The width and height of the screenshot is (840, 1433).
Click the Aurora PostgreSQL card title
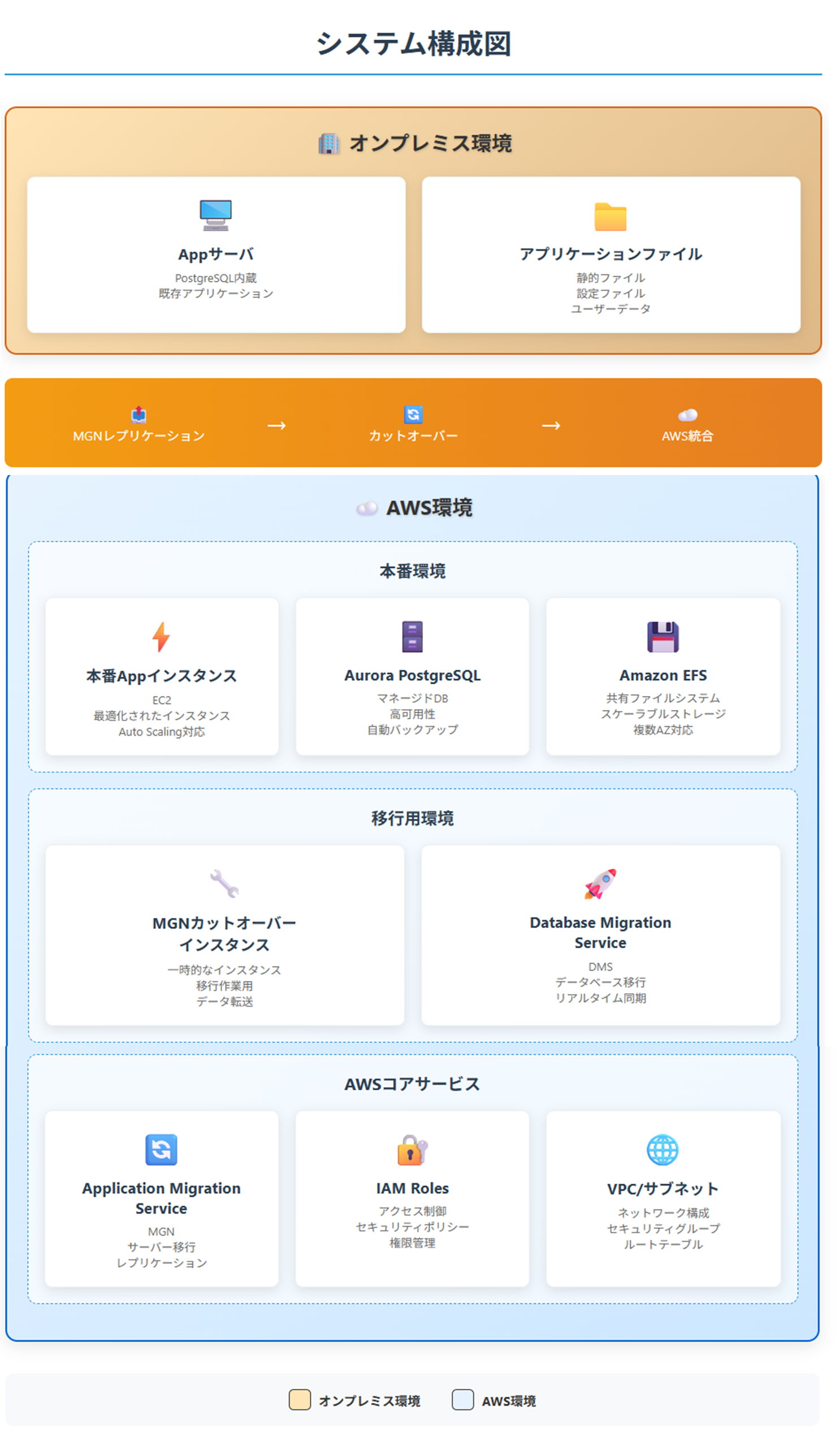pyautogui.click(x=413, y=676)
